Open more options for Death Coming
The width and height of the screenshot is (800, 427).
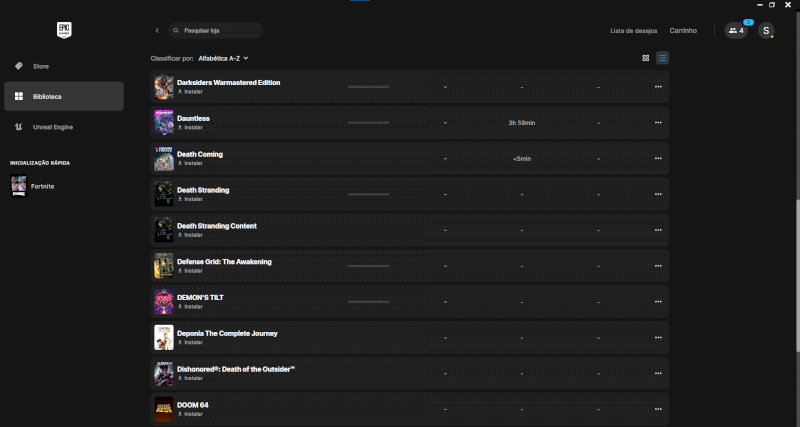[658, 159]
